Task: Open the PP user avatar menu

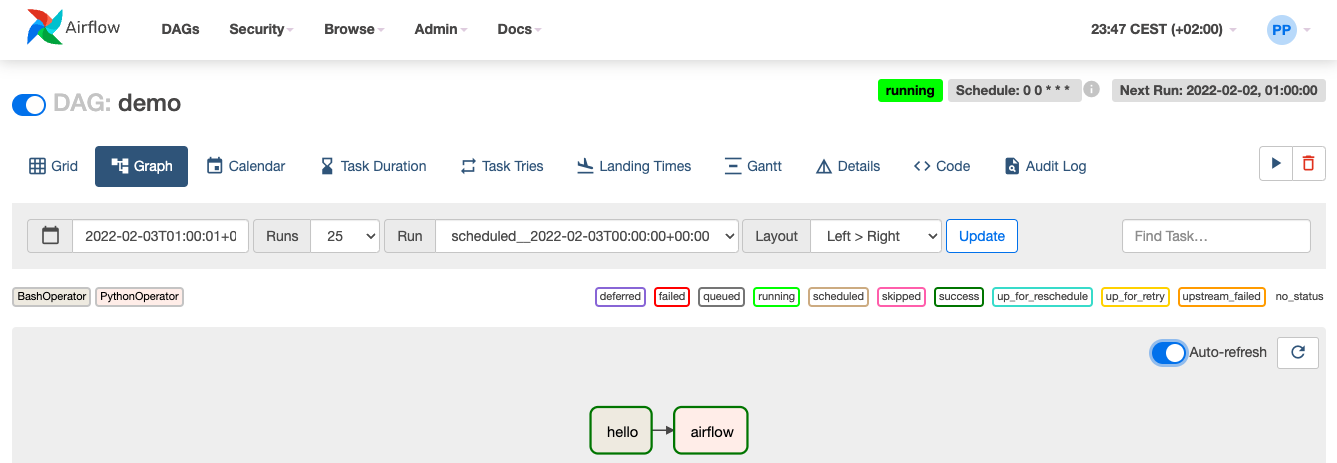Action: (1281, 29)
